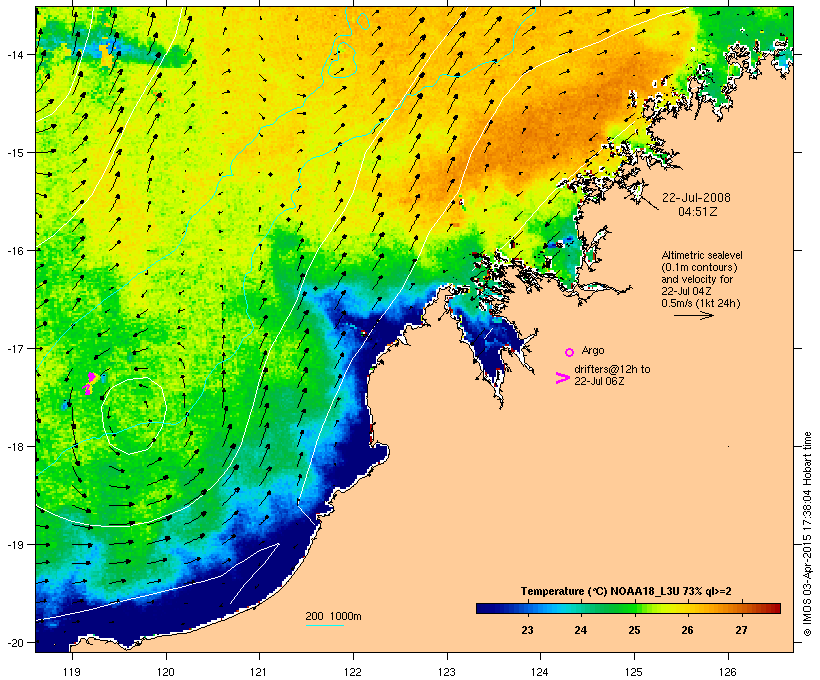Click the cyan 200 1000m isobath legend line
The image size is (820, 680).
point(324,625)
